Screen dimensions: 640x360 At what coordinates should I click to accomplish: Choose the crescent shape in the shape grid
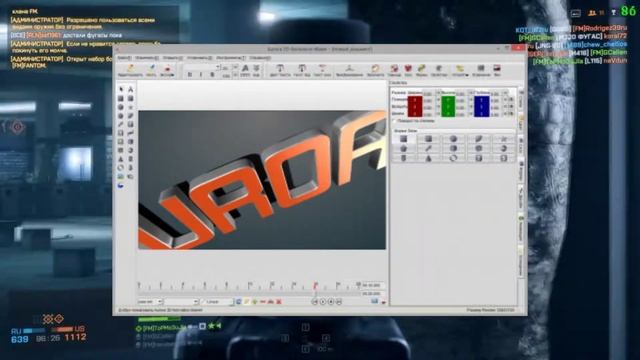click(x=503, y=148)
